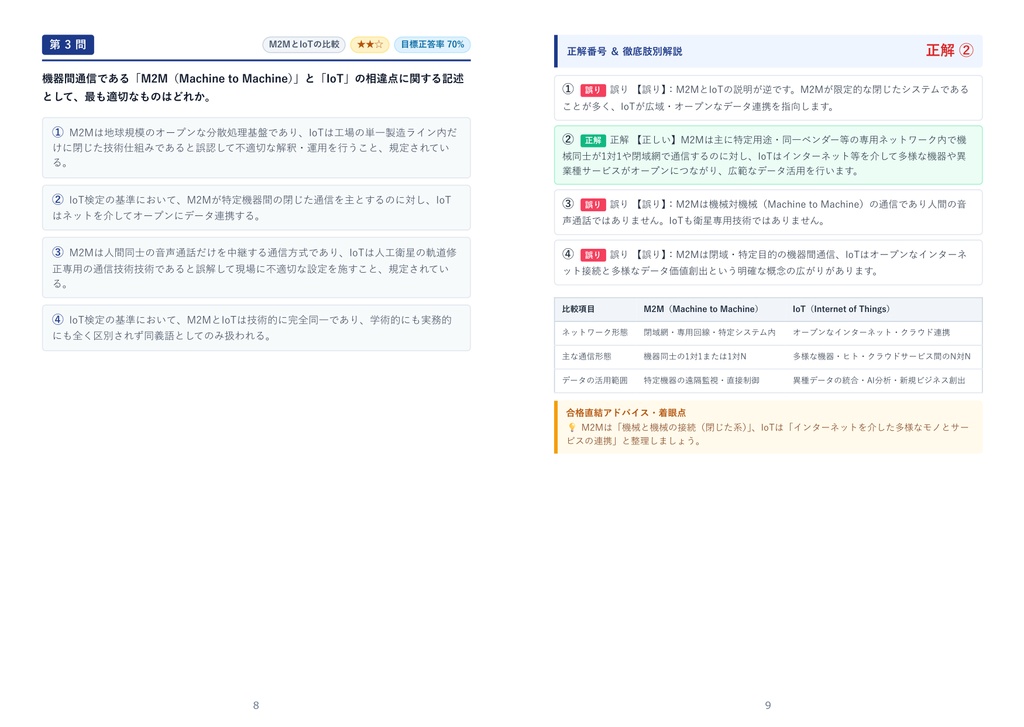Click the 閉域網・専用回線・特定システム内 cell
The width and height of the screenshot is (1024, 727).
pyautogui.click(x=709, y=332)
